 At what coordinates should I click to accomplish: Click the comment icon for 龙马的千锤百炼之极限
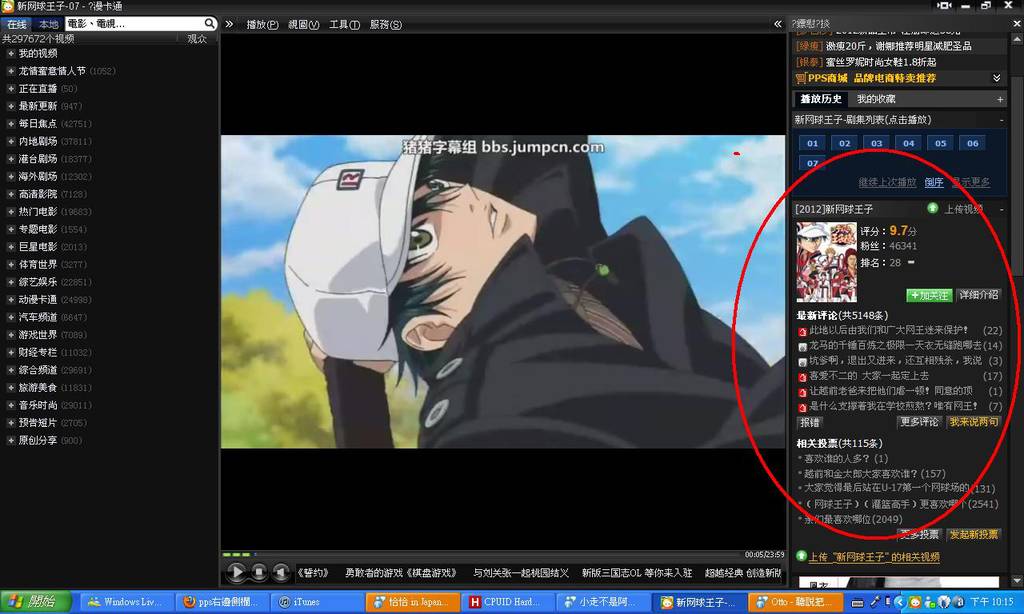coord(803,346)
